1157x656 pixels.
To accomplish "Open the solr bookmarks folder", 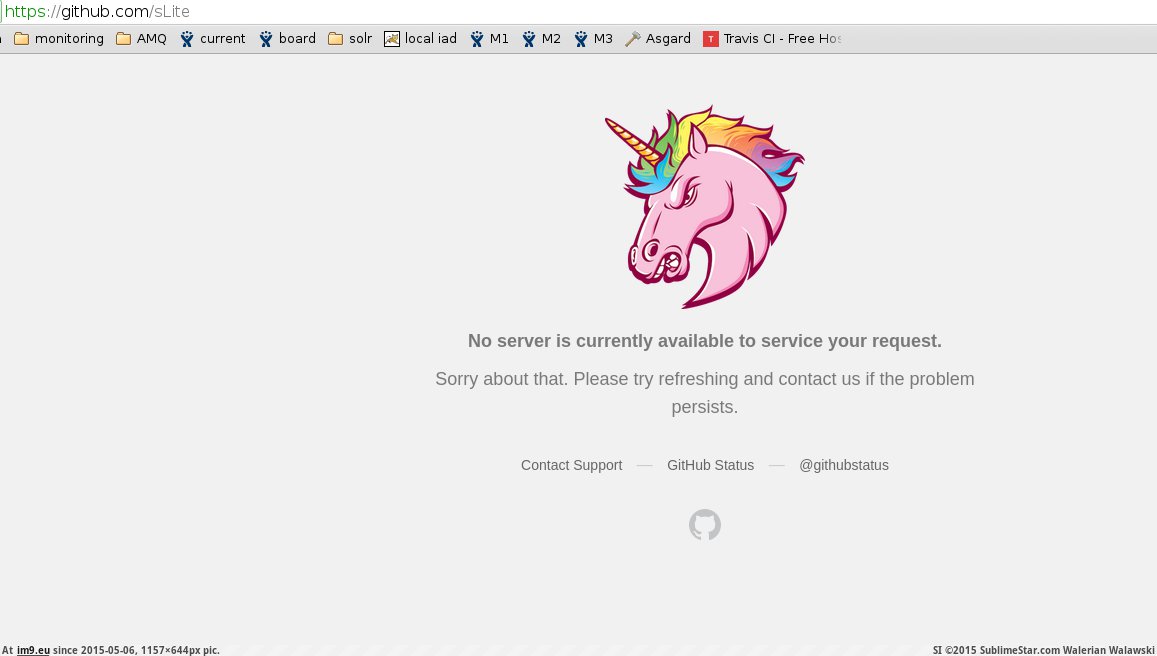I will pos(350,39).
